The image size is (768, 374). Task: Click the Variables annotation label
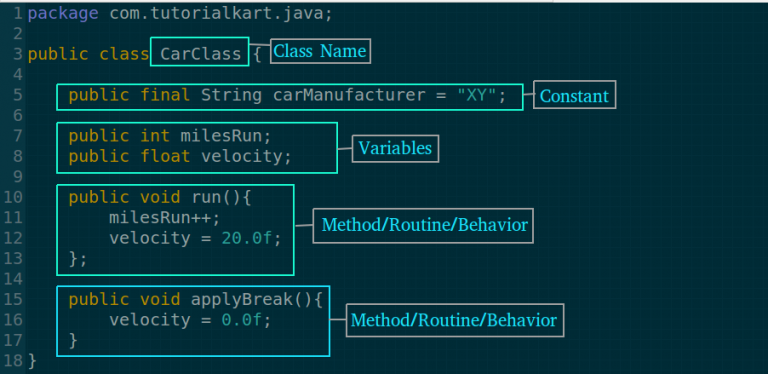(x=395, y=148)
